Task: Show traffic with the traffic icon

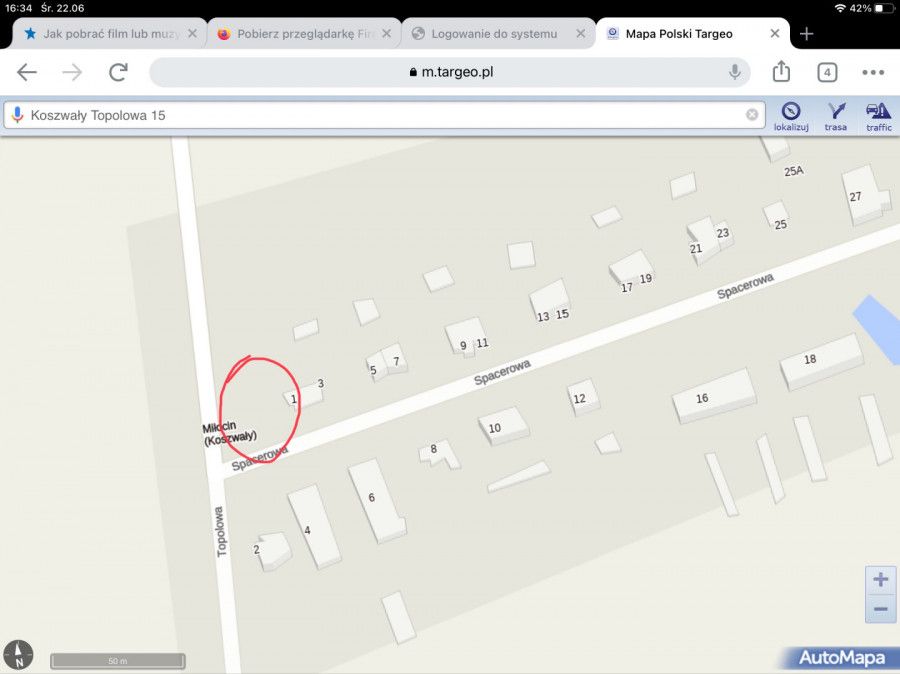Action: (878, 113)
